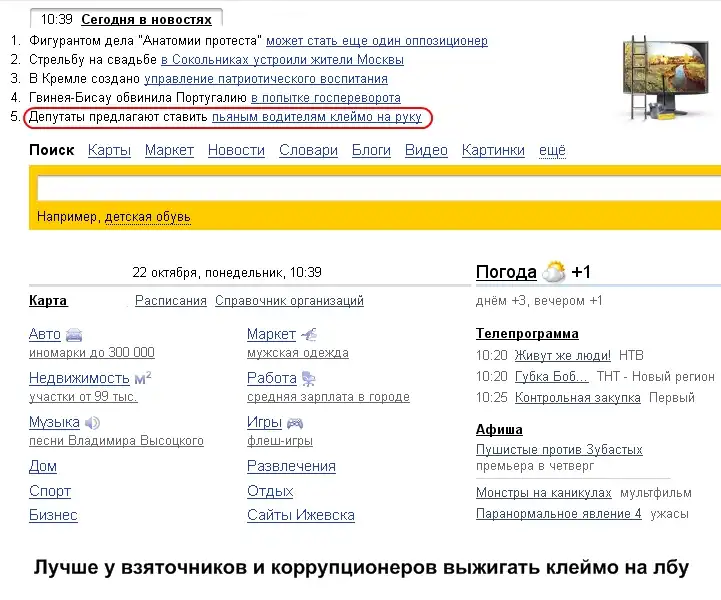This screenshot has width=721, height=600.
Task: Open the Сегодня в новостях tab
Action: pos(146,19)
